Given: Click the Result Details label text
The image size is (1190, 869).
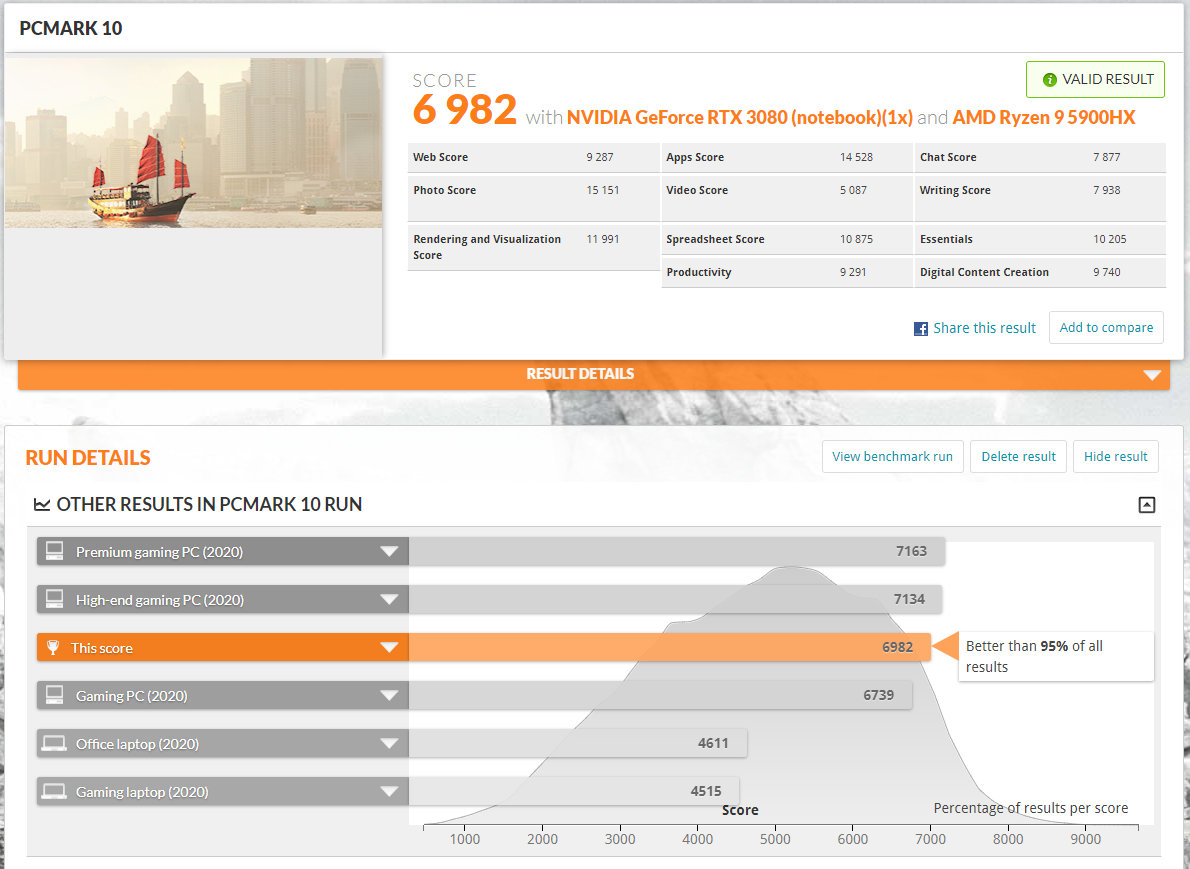Looking at the screenshot, I should click(x=580, y=374).
